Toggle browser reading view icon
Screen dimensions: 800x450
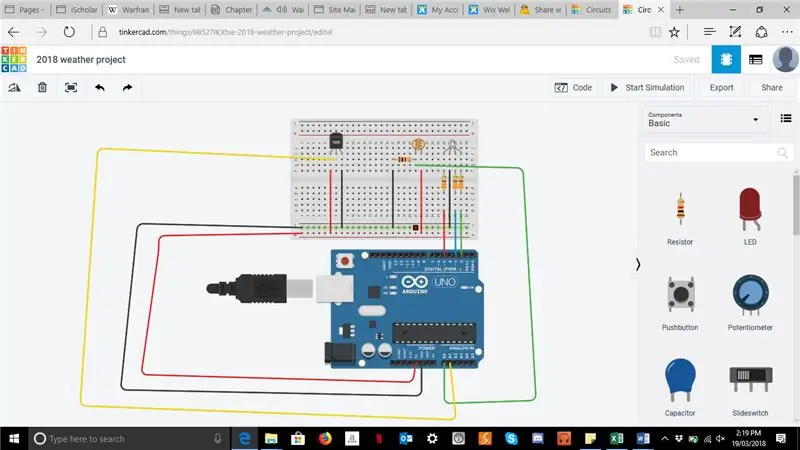tap(655, 32)
